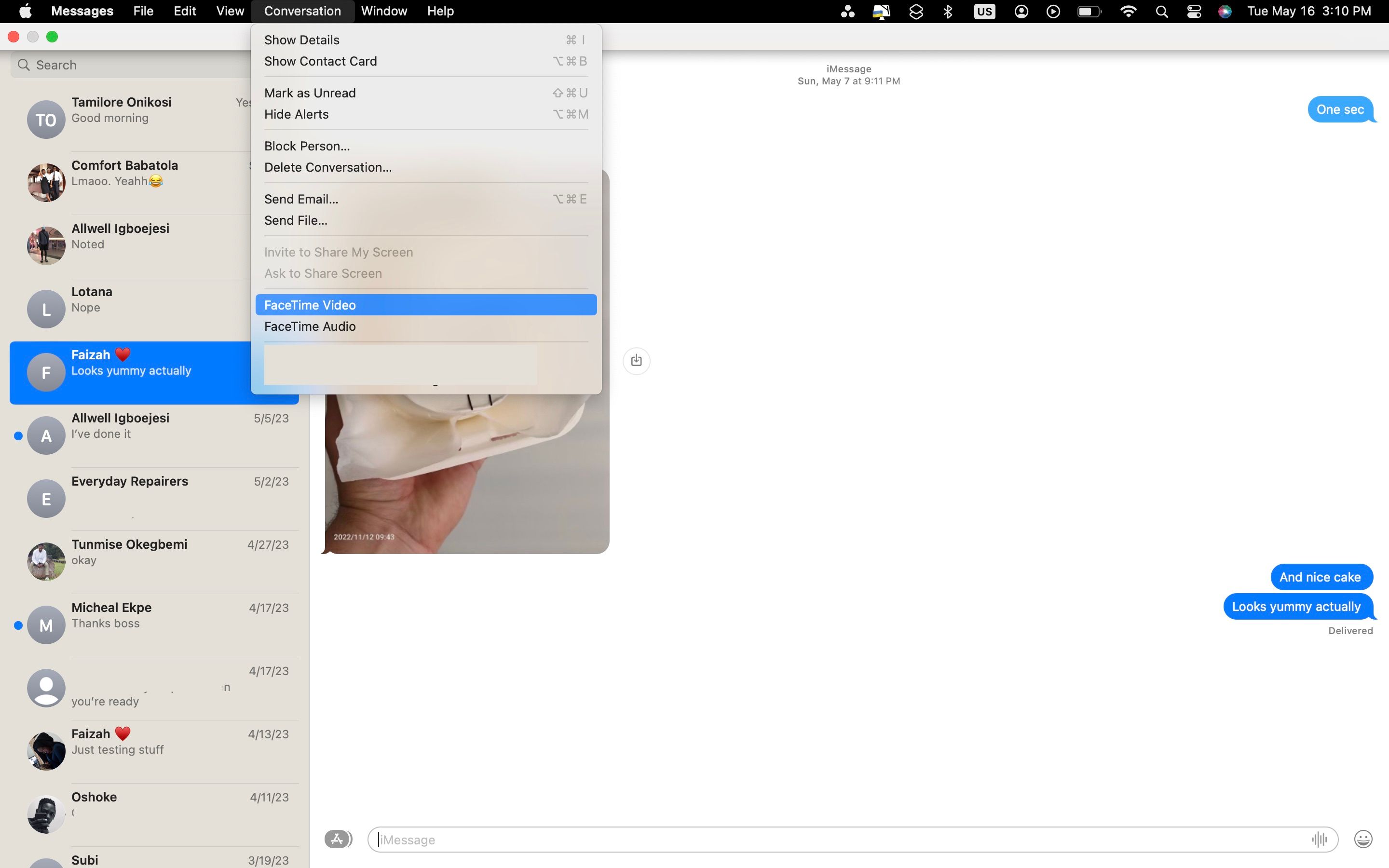Click the Bluetooth icon in menu bar
This screenshot has width=1389, height=868.
948,11
